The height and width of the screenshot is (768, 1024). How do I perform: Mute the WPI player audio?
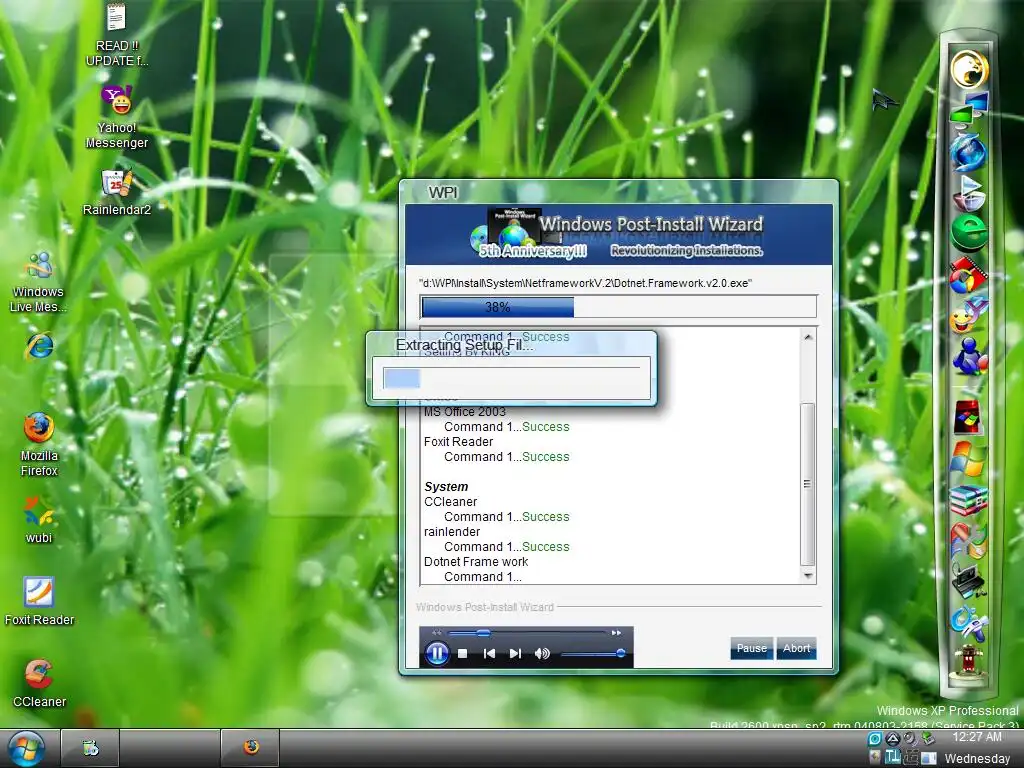pos(542,653)
